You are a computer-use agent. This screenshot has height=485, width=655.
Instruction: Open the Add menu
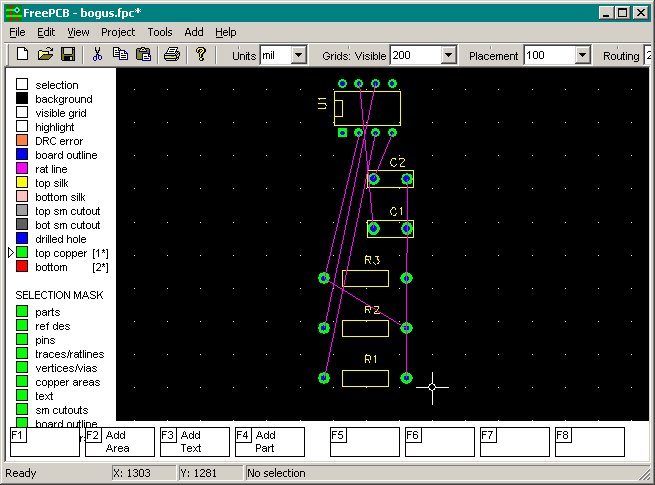[194, 32]
